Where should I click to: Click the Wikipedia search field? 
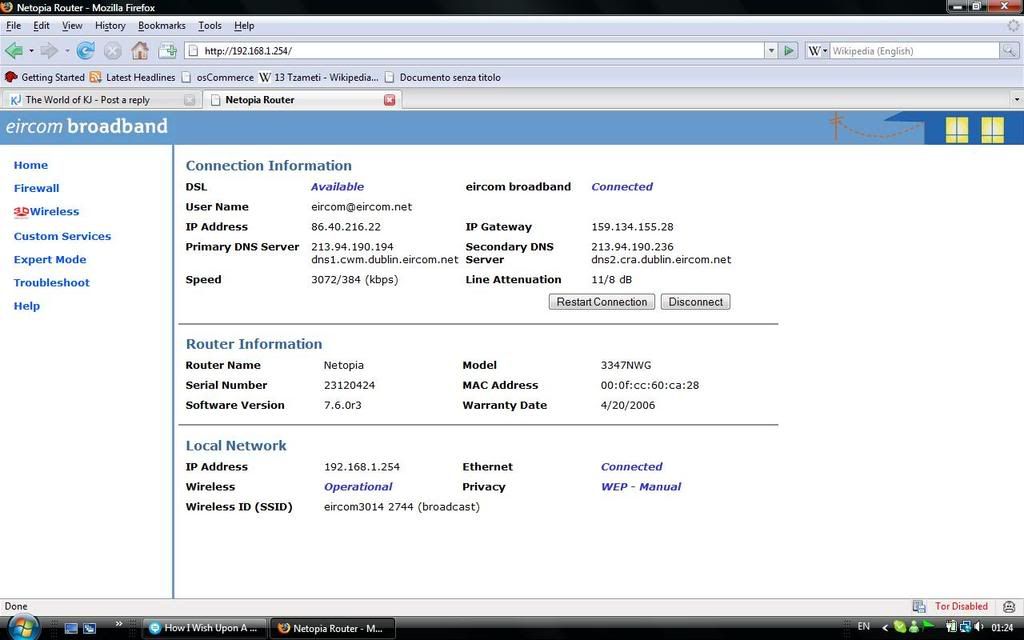click(x=914, y=50)
